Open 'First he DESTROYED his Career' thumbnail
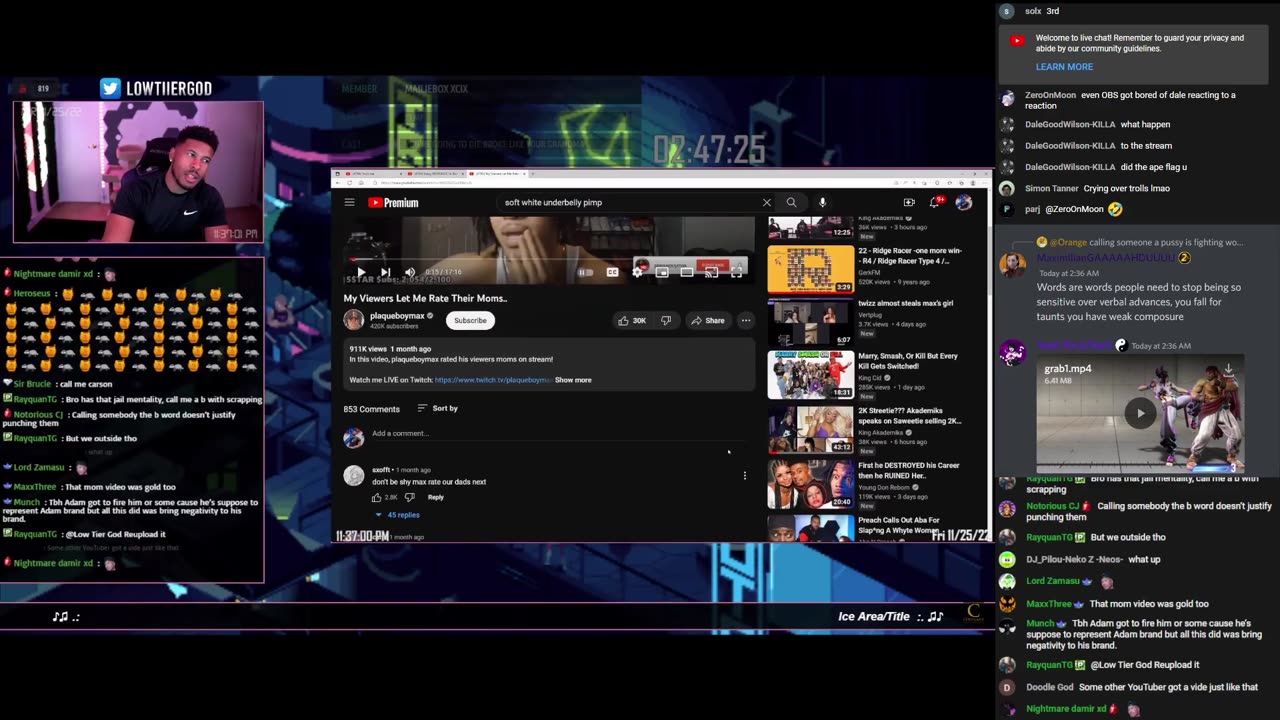Screen dimensions: 1280x720 pyautogui.click(x=811, y=484)
